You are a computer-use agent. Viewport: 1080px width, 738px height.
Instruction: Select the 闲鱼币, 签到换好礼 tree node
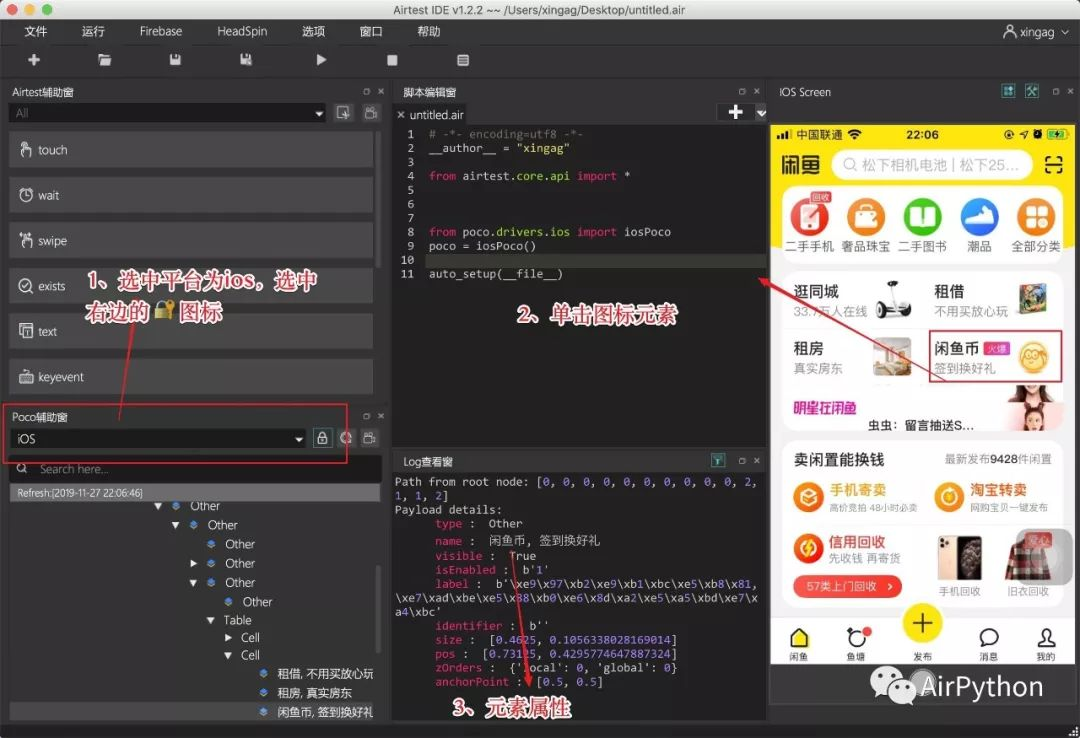324,712
